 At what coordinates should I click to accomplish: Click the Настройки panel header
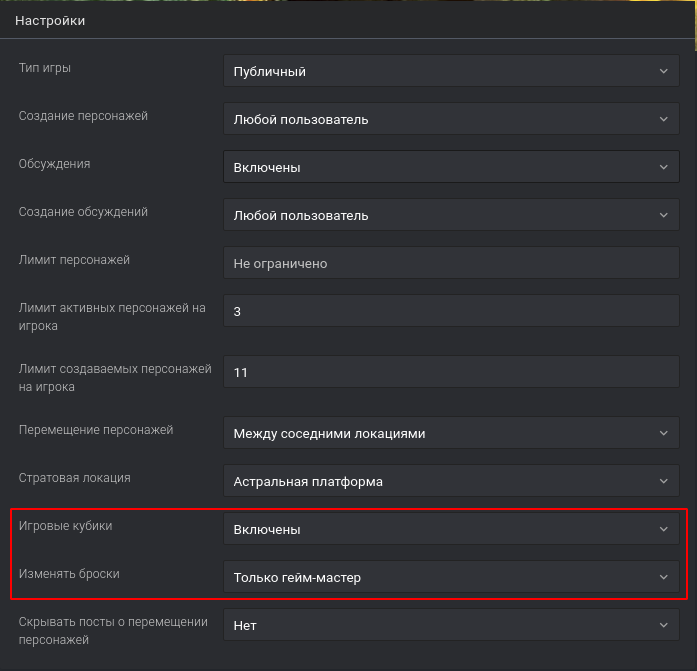50,21
